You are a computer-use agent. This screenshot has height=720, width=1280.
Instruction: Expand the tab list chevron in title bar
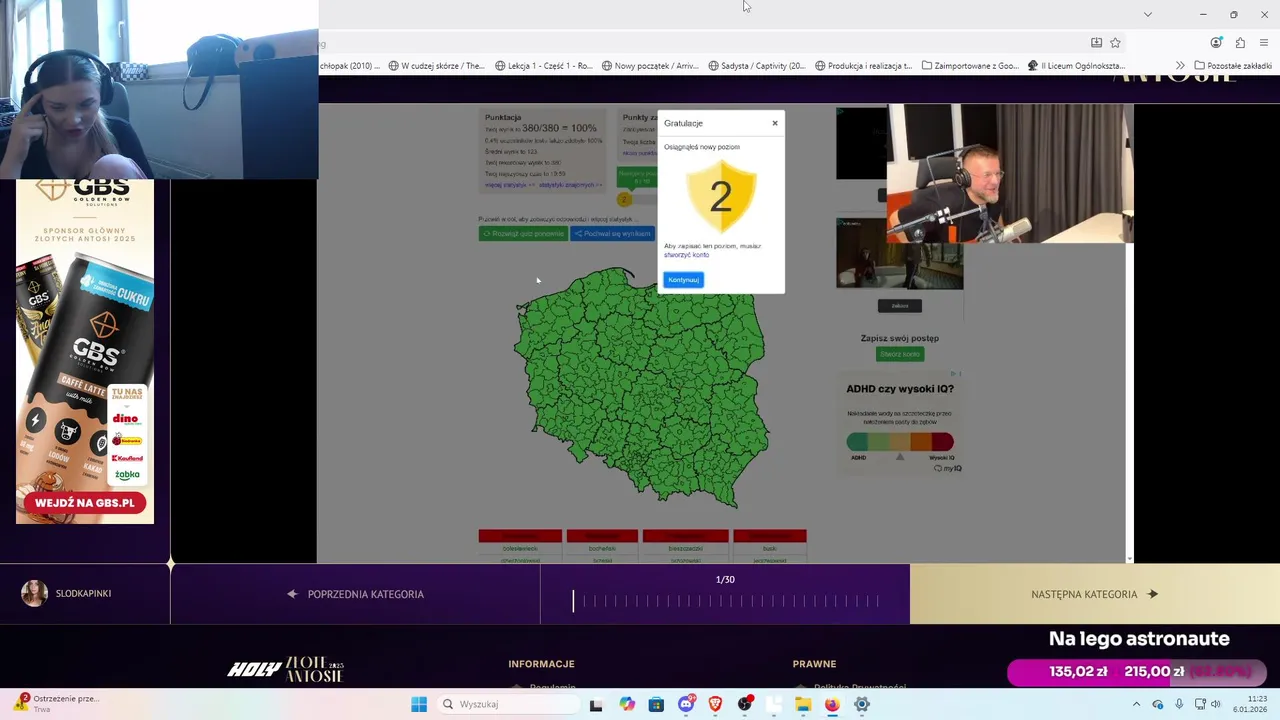(1147, 14)
